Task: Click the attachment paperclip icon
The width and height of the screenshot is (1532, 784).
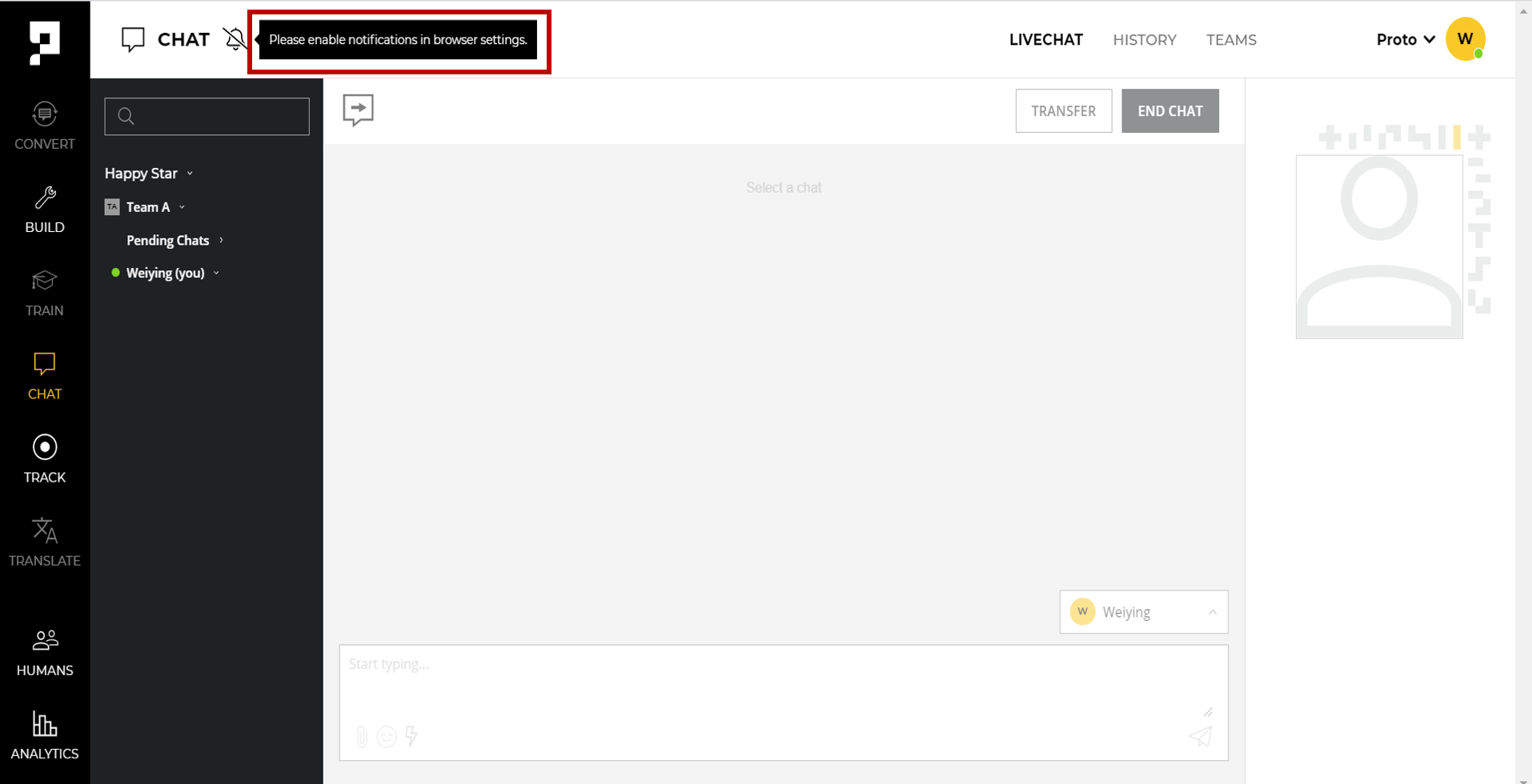Action: 362,736
